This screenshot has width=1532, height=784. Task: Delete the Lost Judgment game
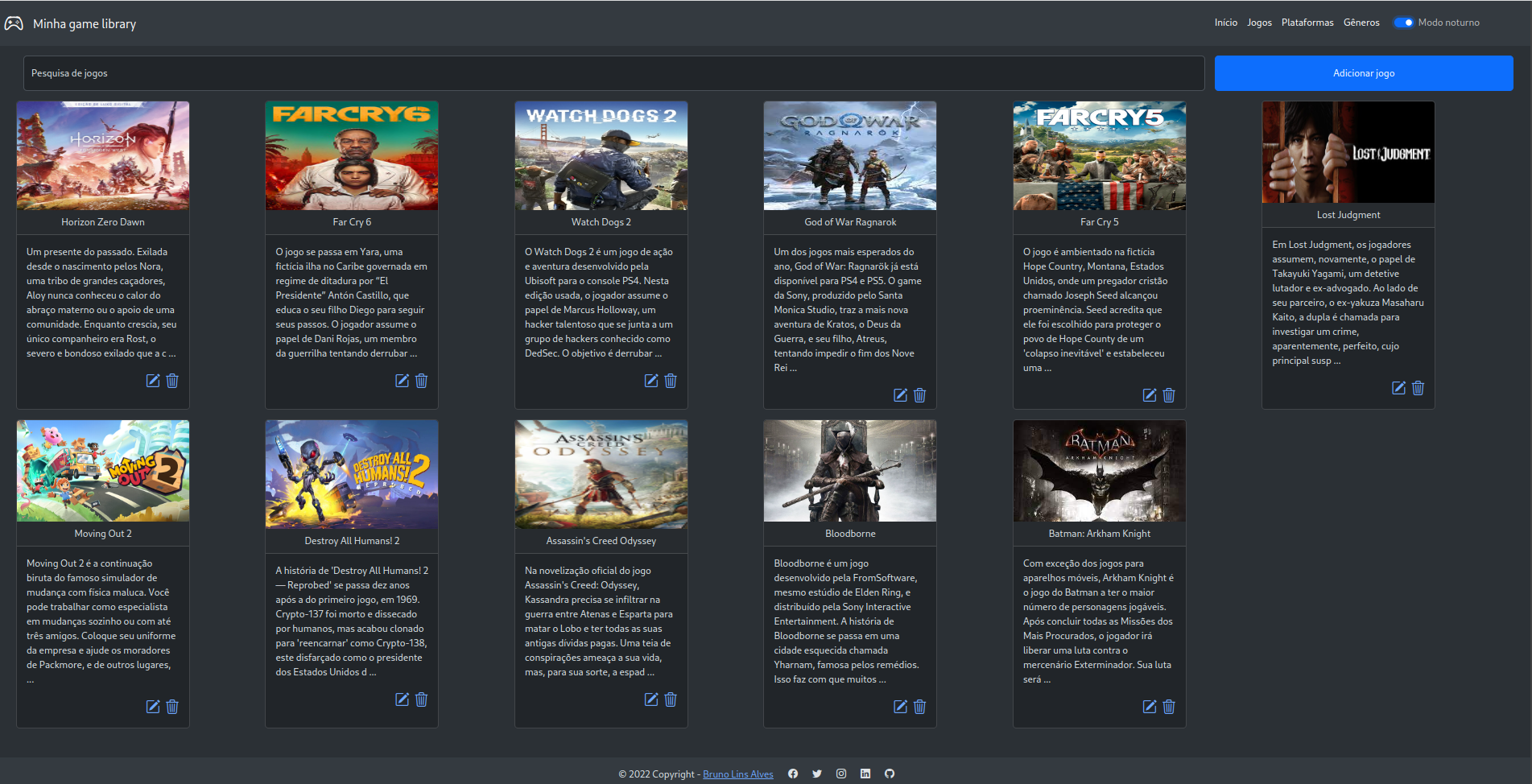pyautogui.click(x=1418, y=388)
